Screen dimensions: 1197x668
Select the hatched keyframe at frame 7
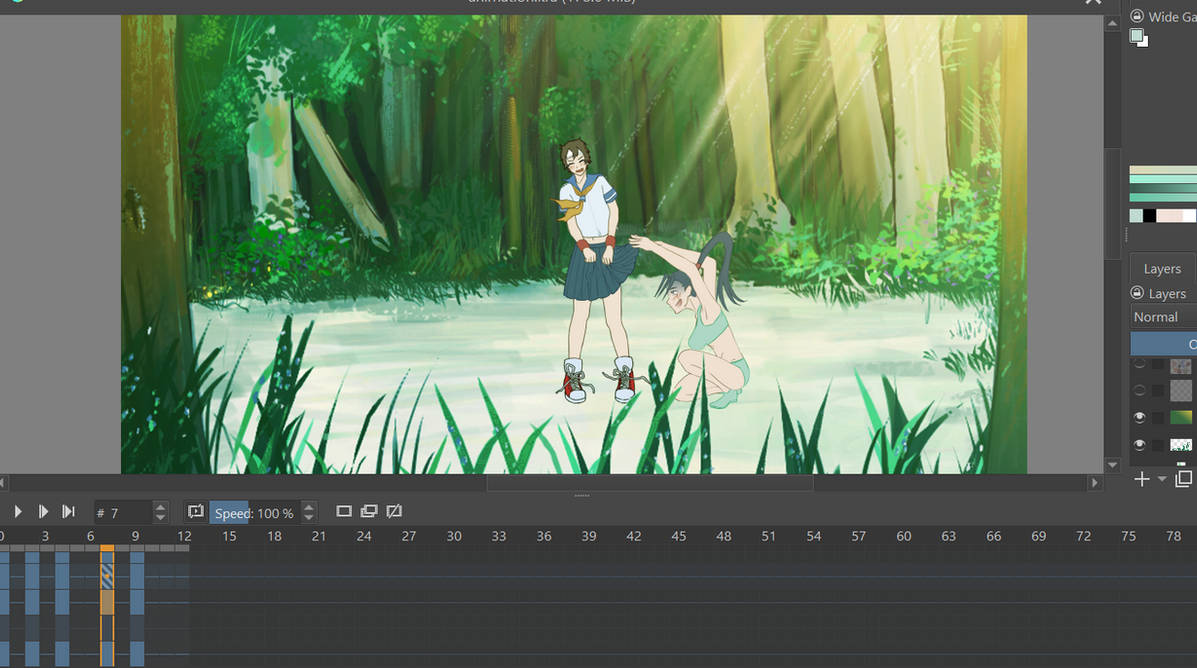pyautogui.click(x=107, y=576)
